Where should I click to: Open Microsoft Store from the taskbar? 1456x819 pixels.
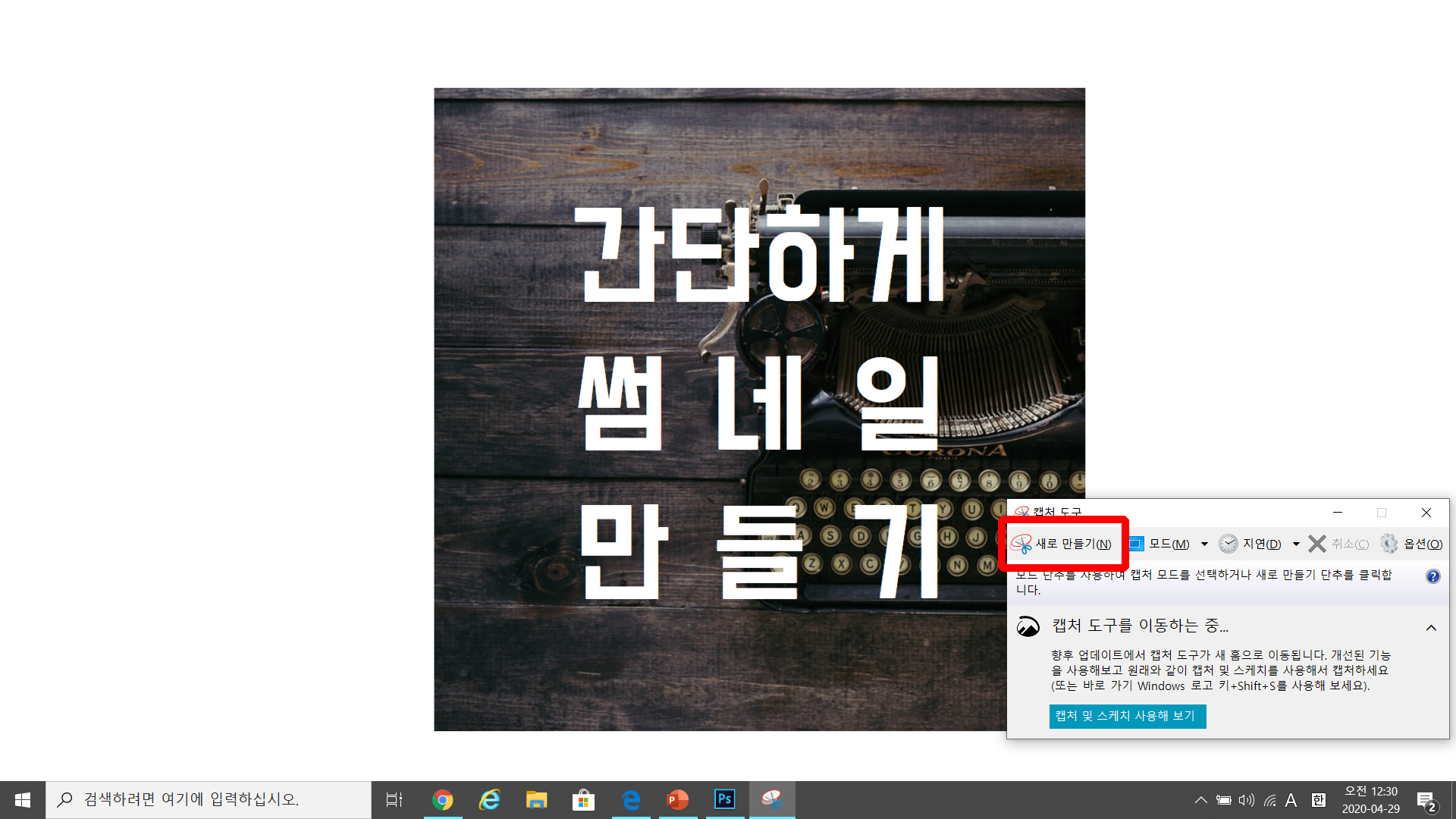(x=583, y=799)
